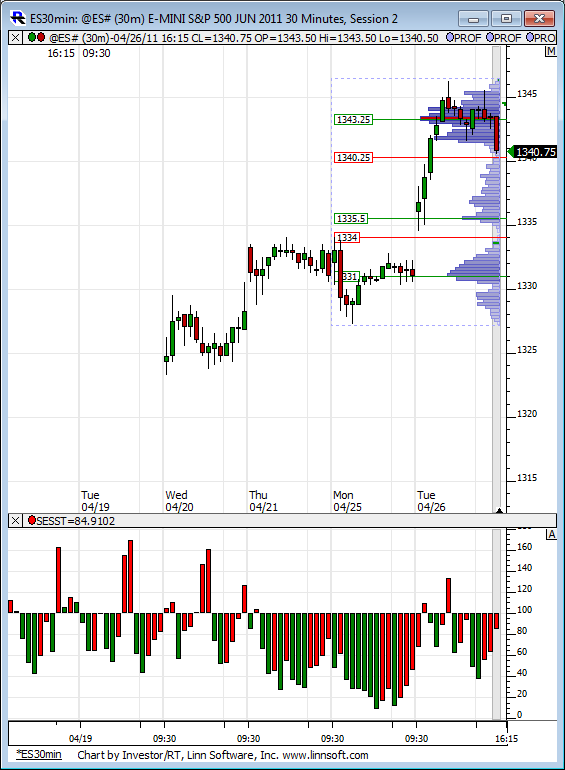Open the *ES30min chart name link
Image resolution: width=565 pixels, height=770 pixels.
(x=39, y=754)
